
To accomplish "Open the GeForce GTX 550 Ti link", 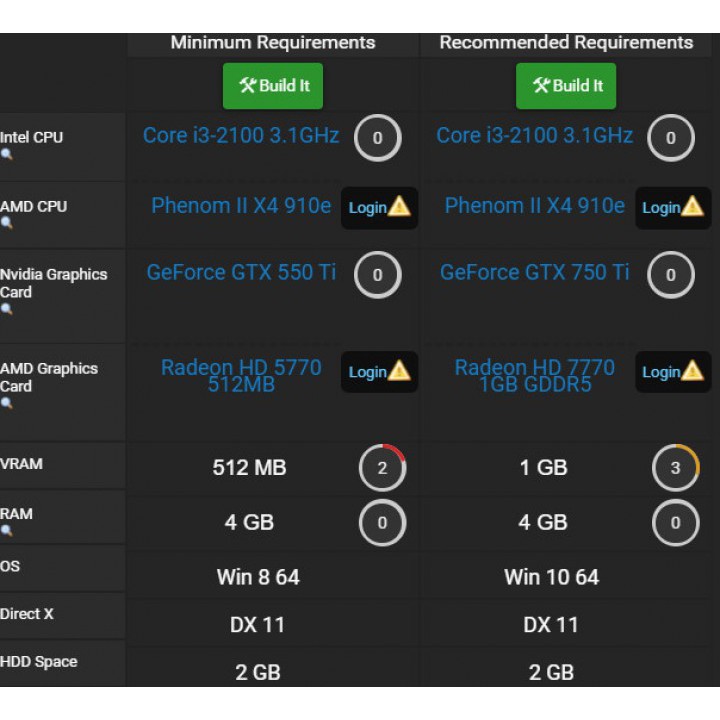I will pyautogui.click(x=241, y=273).
